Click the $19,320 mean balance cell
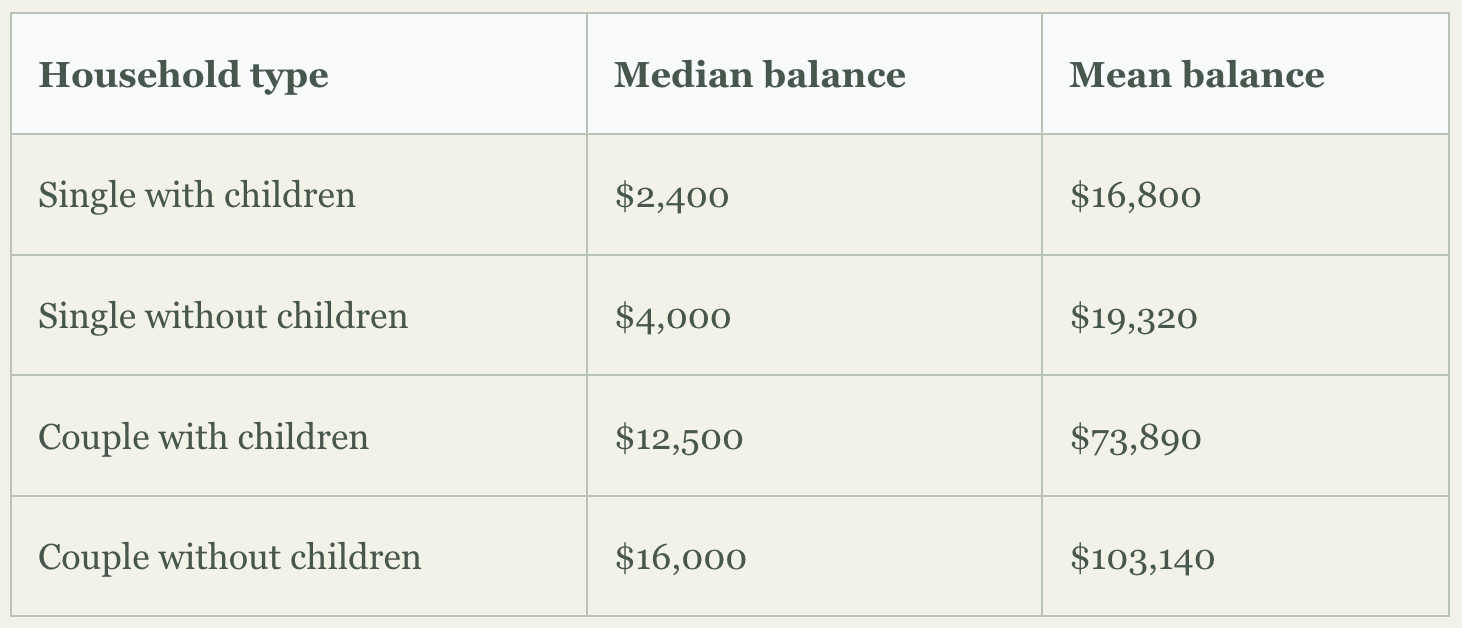This screenshot has width=1462, height=628. pos(1245,316)
